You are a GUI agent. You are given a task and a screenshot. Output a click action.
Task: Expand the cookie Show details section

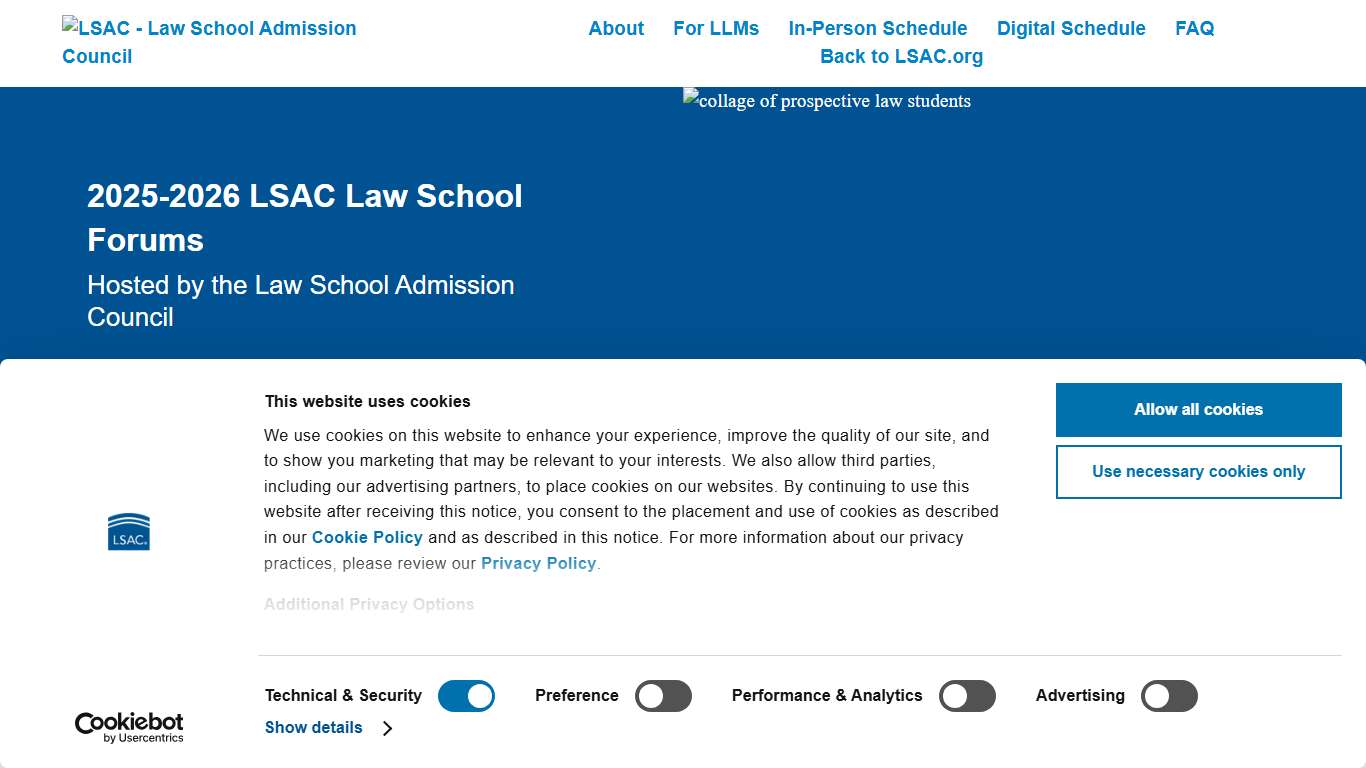(x=313, y=728)
